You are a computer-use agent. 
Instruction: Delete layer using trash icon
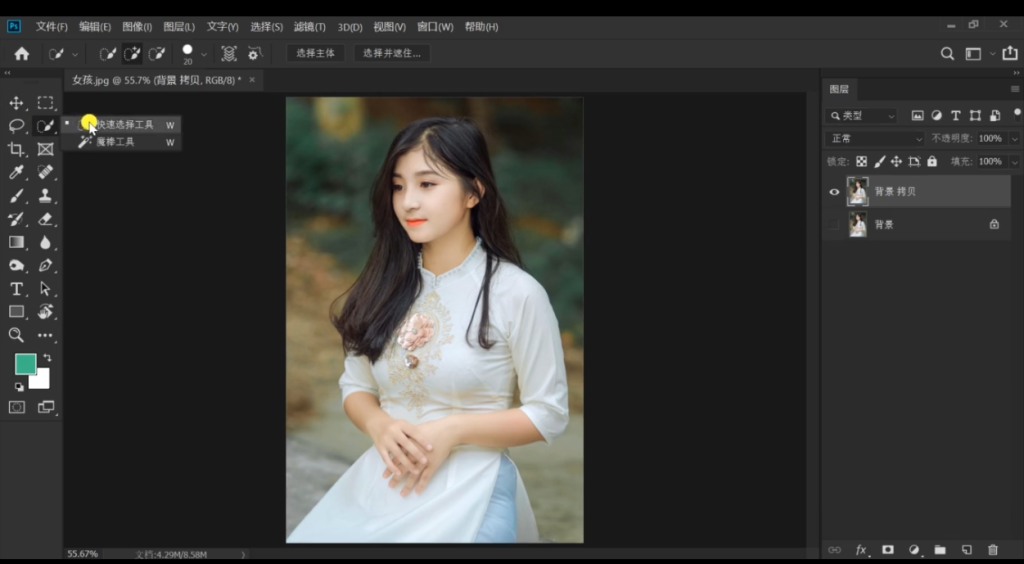coord(993,550)
